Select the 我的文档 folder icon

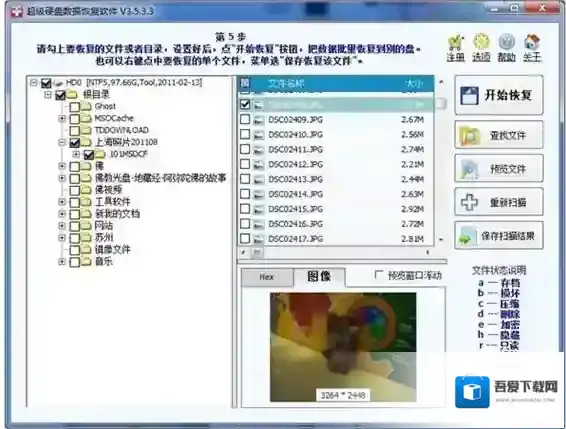(x=86, y=214)
